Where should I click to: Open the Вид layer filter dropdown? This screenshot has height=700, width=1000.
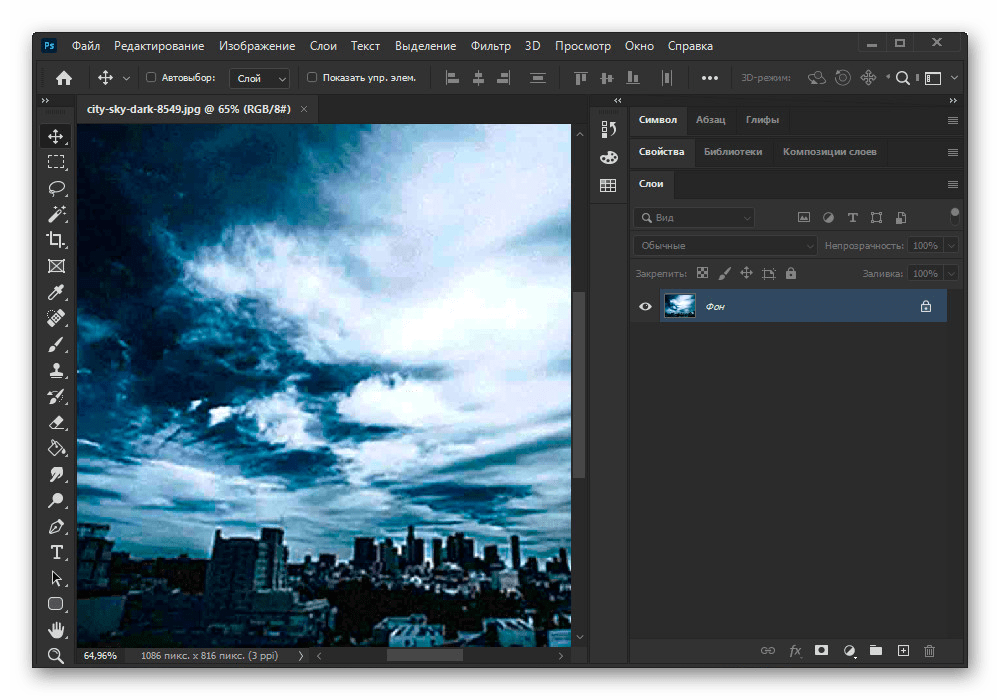click(694, 217)
